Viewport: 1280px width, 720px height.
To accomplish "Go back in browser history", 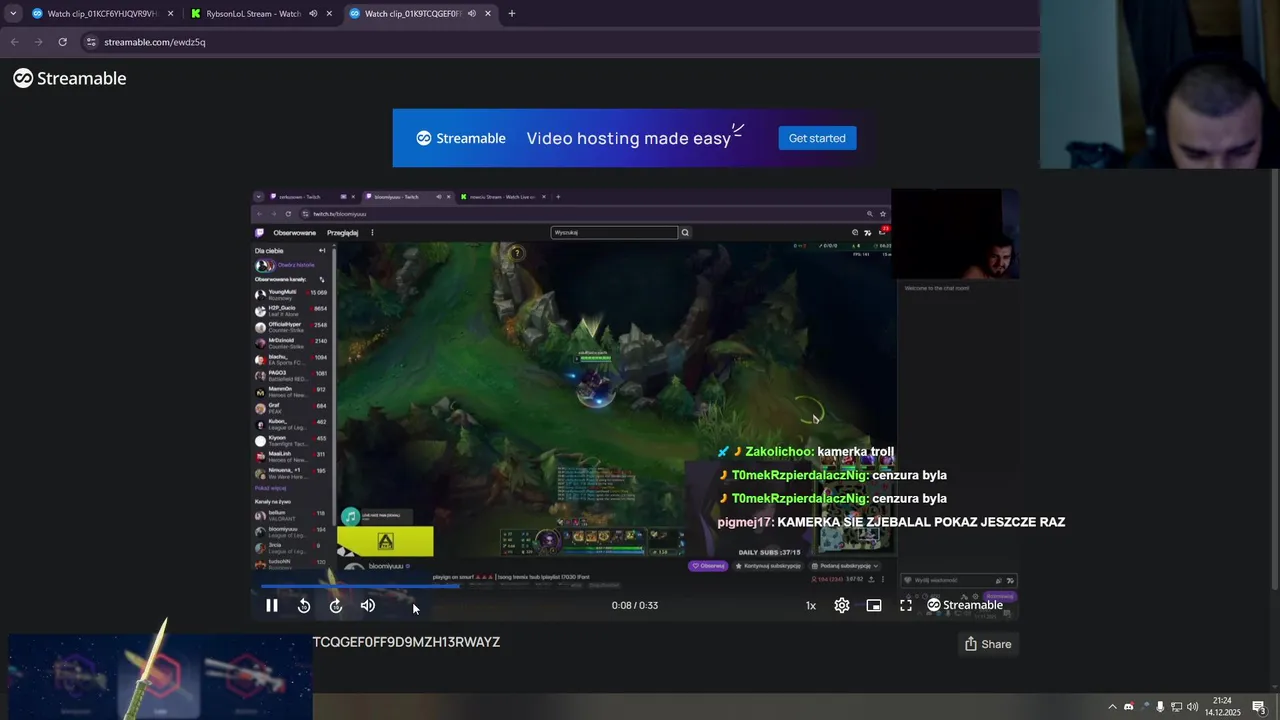I will click(14, 42).
